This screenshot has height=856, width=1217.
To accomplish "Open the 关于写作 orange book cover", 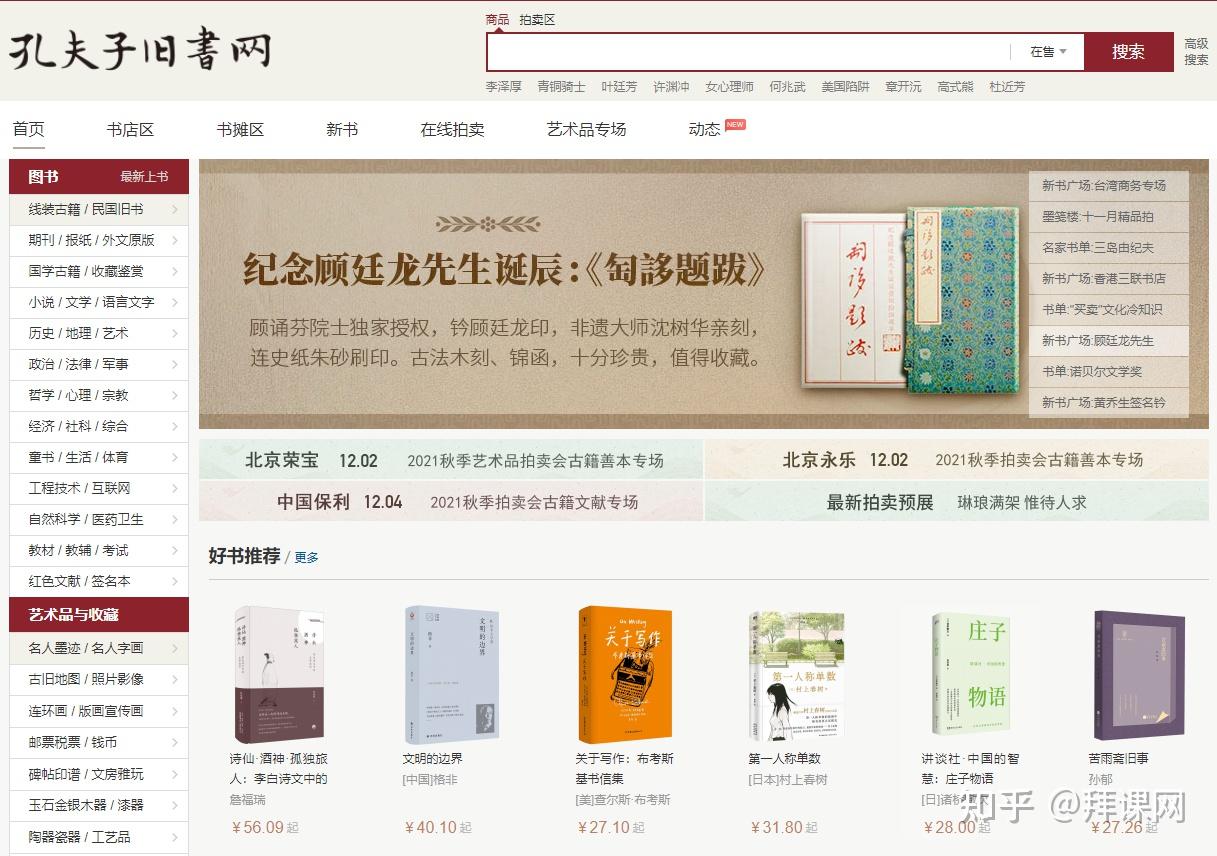I will pos(625,673).
